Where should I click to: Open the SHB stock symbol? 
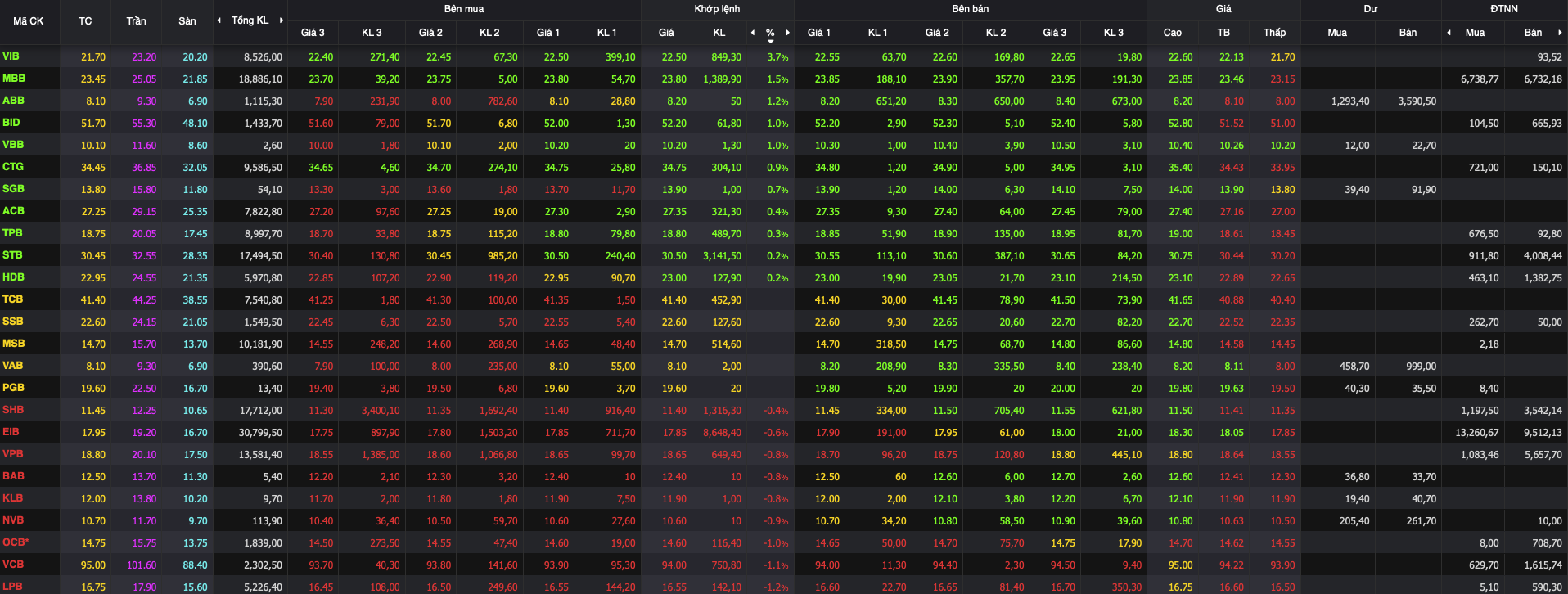[13, 410]
